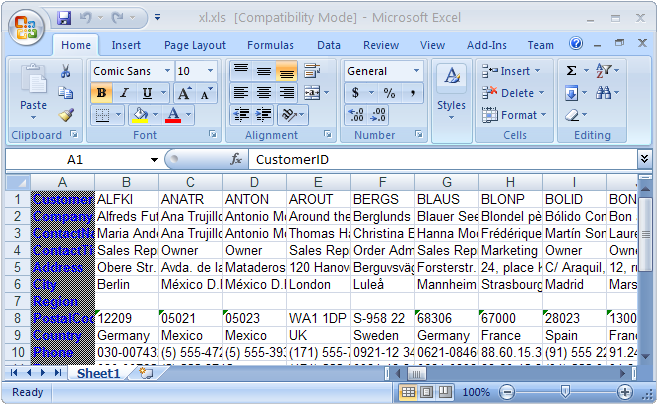Image resolution: width=658 pixels, height=405 pixels.
Task: Click the Format cells button
Action: tap(513, 115)
